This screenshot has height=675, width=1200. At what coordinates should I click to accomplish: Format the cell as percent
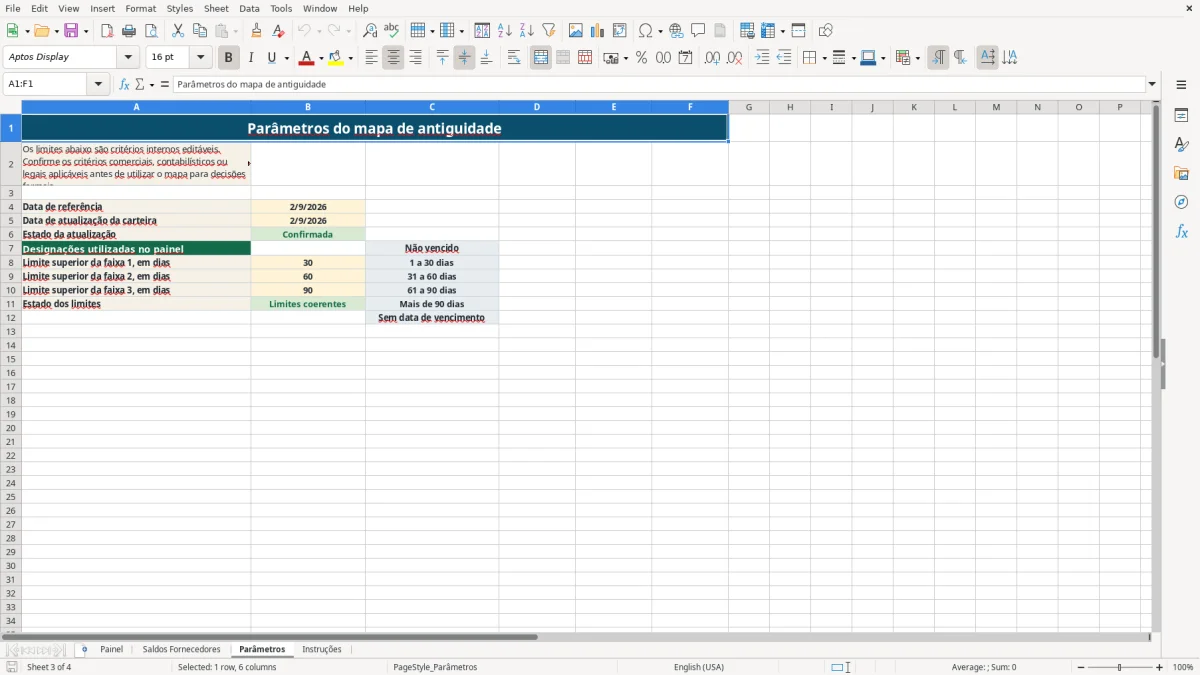[x=641, y=58]
